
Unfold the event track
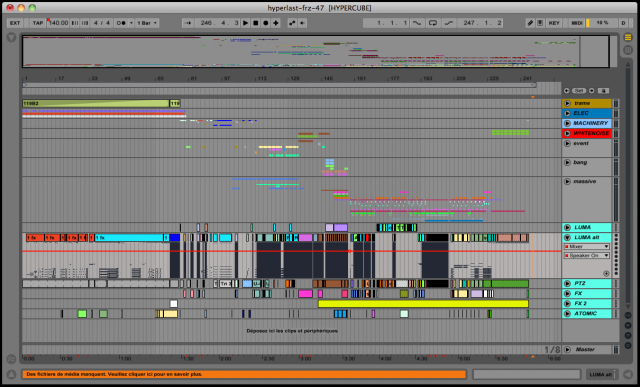[567, 143]
